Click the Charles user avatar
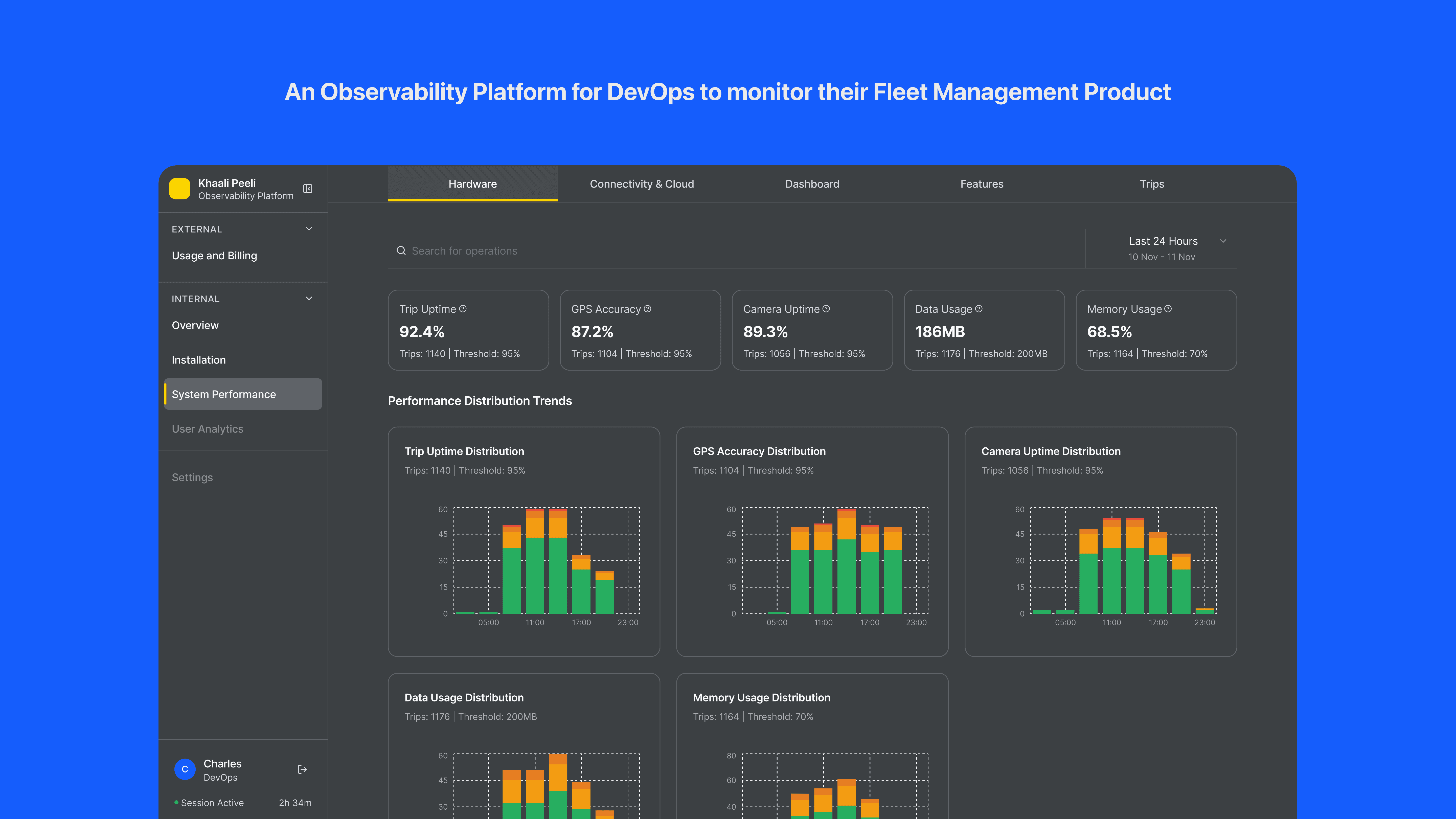 coord(185,769)
